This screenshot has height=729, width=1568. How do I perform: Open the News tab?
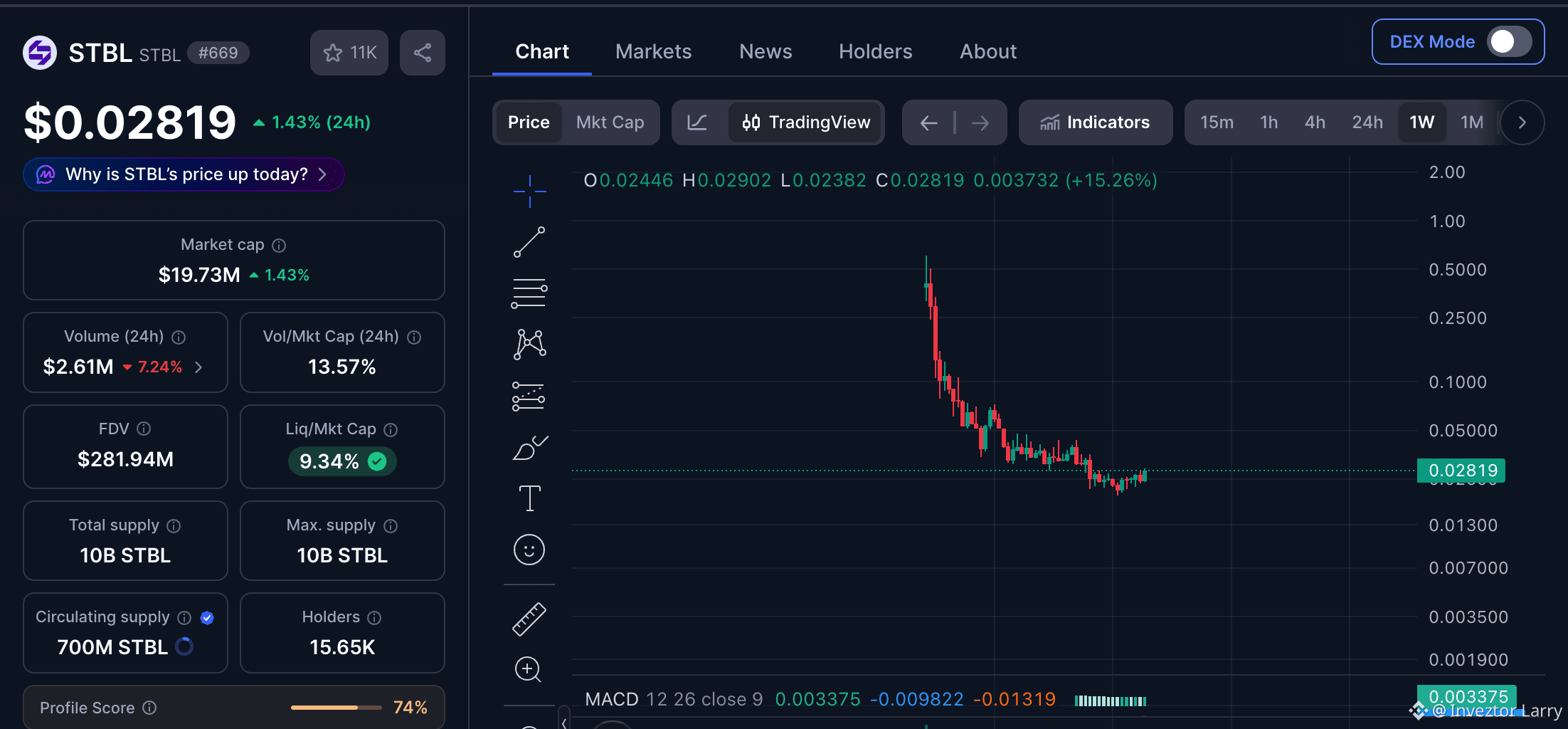[x=766, y=51]
